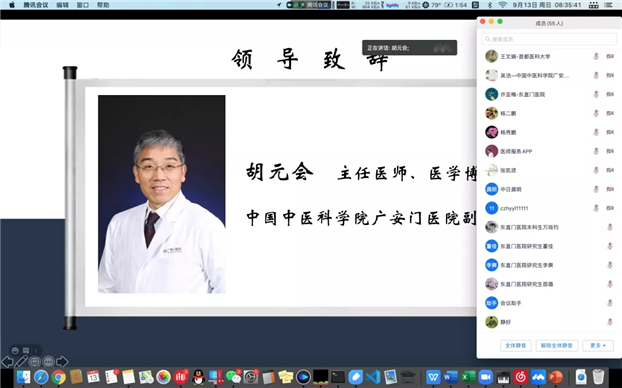Click the Bluetooth icon in menu bar

490,5
